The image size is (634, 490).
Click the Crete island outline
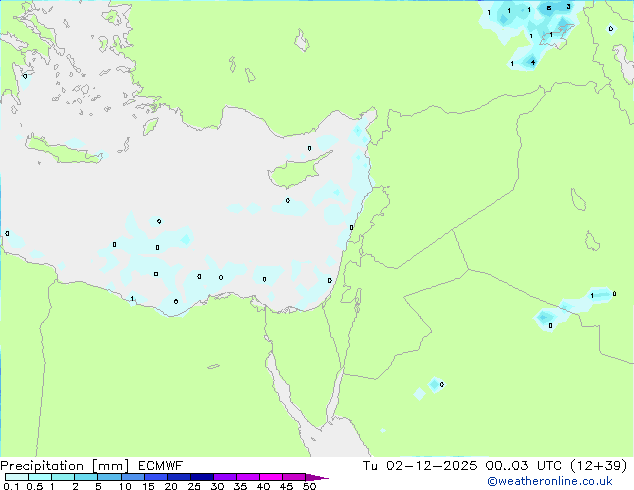point(65,151)
